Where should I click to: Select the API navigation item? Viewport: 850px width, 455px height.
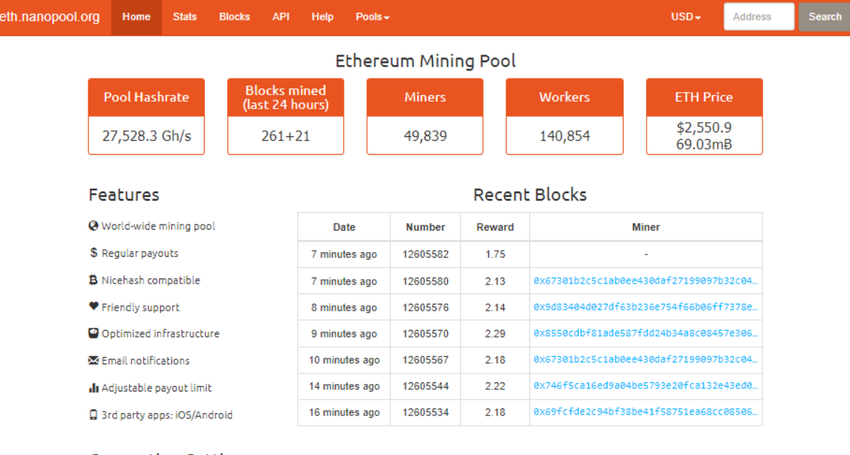pyautogui.click(x=281, y=17)
